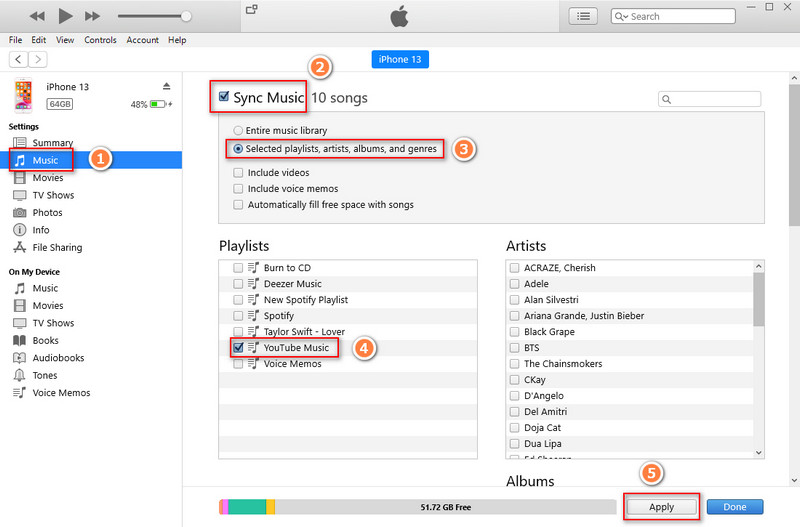This screenshot has height=527, width=800.
Task: Click the iPhone 13 device button
Action: coord(400,59)
